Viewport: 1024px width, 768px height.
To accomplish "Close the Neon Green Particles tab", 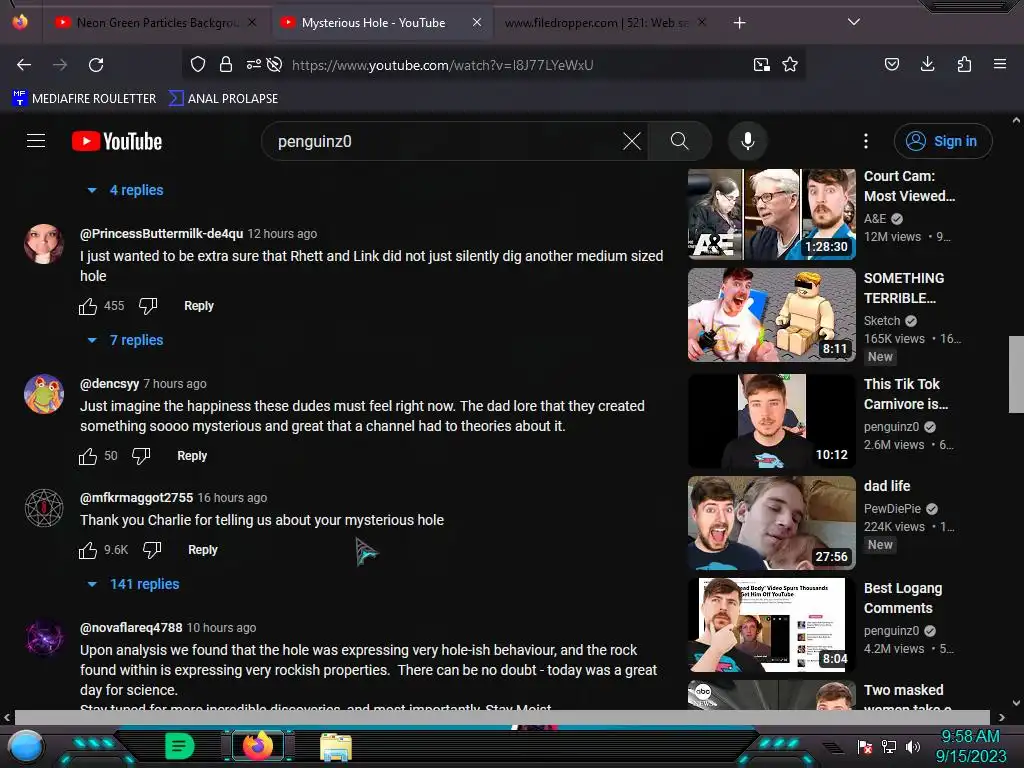I will (252, 22).
